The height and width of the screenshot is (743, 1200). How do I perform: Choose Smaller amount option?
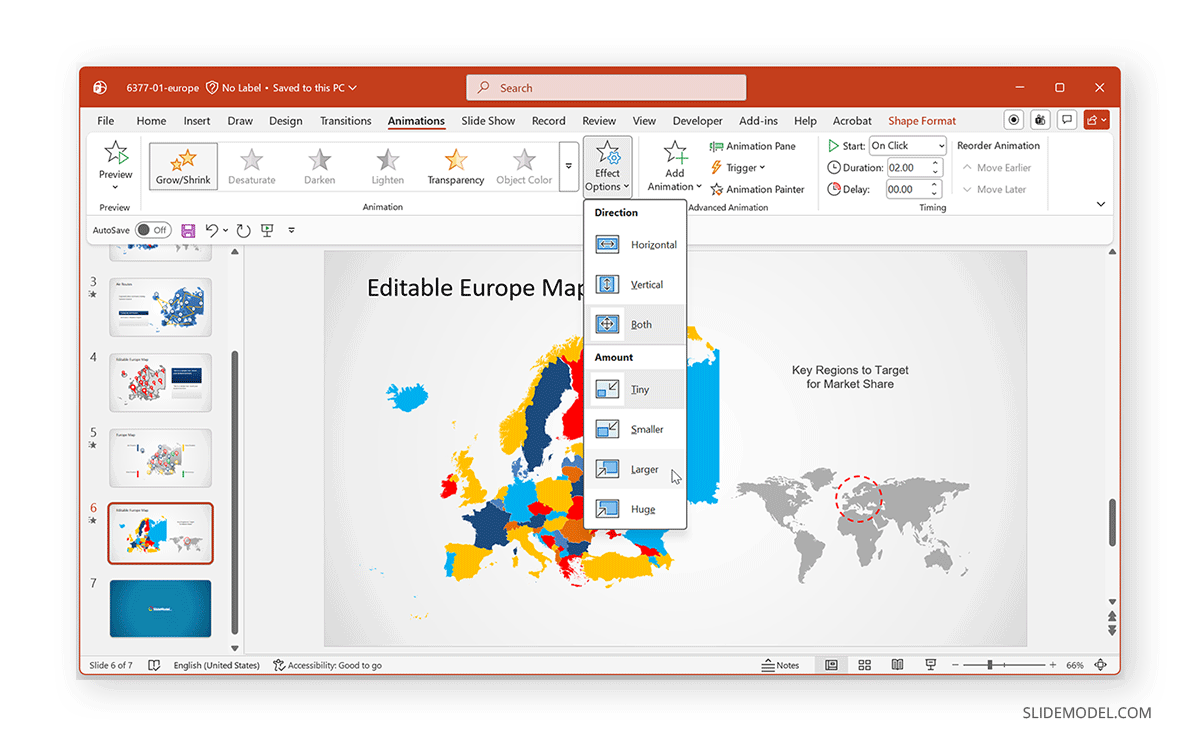tap(635, 430)
